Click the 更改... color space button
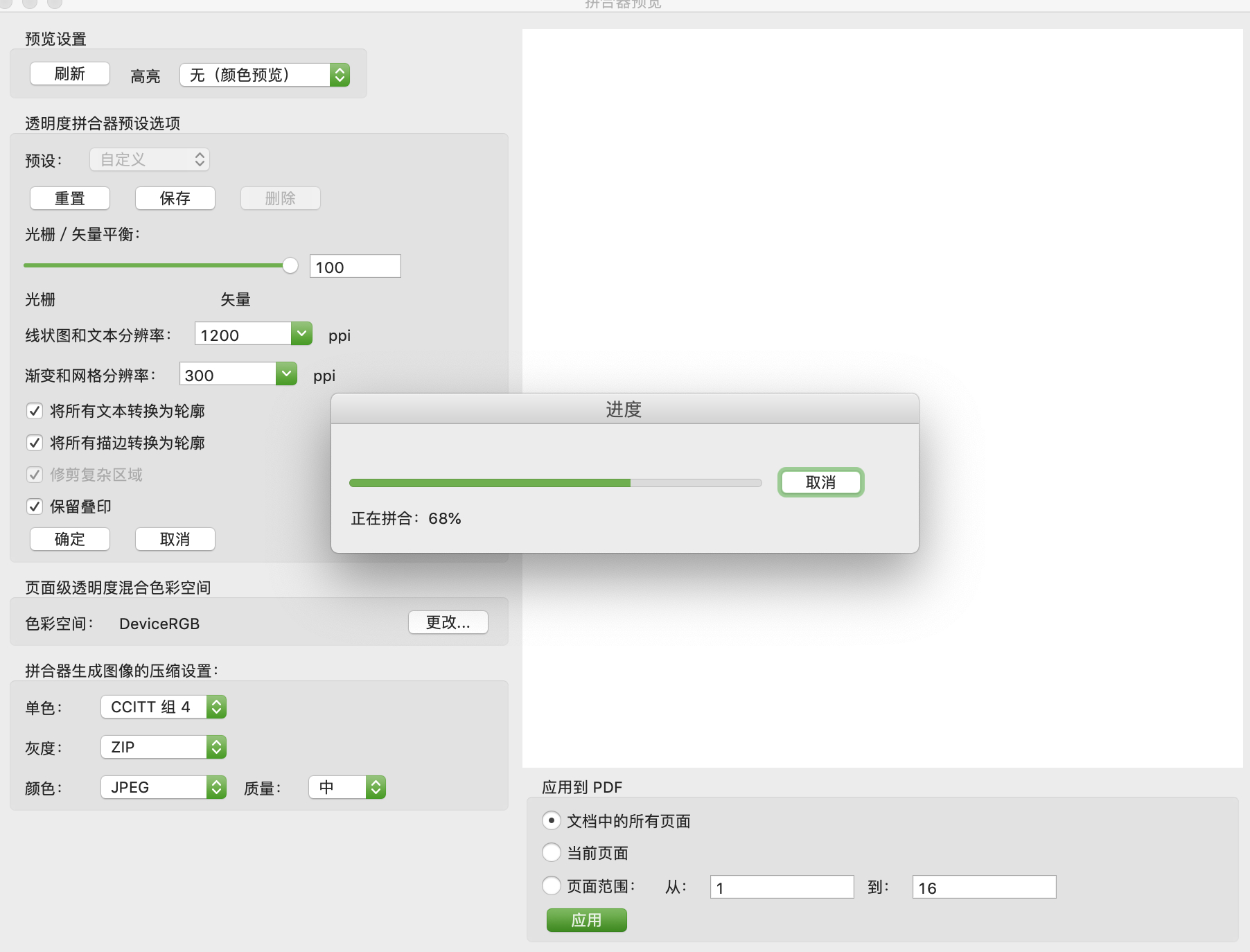Image resolution: width=1250 pixels, height=952 pixels. (x=448, y=622)
